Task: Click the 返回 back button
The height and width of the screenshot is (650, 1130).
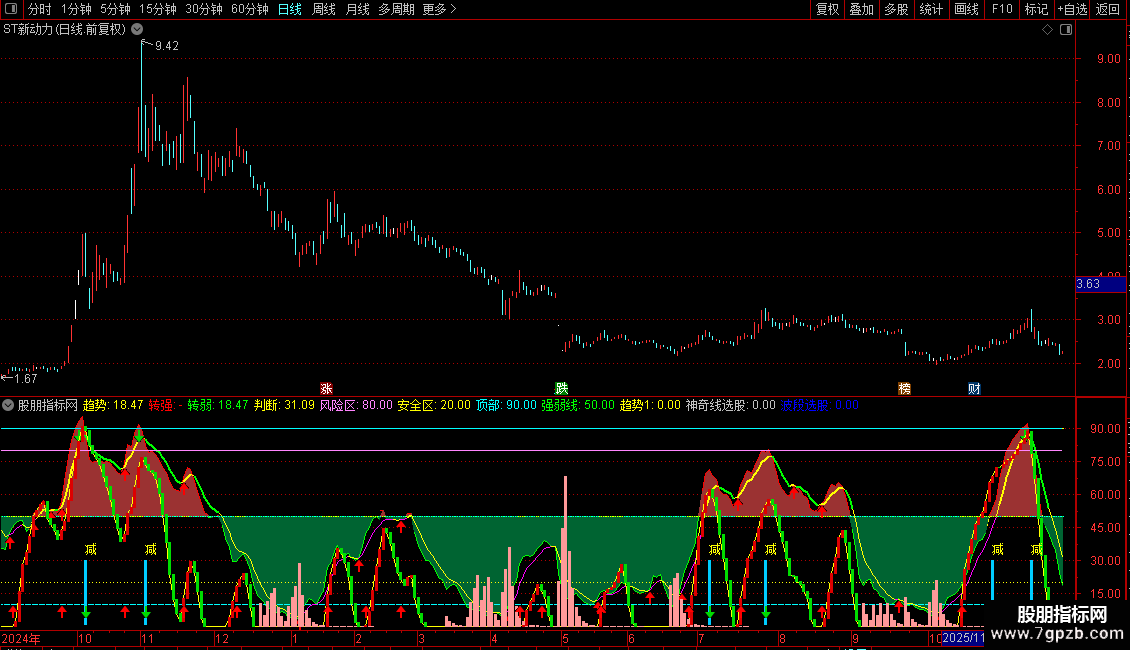Action: pyautogui.click(x=1108, y=10)
